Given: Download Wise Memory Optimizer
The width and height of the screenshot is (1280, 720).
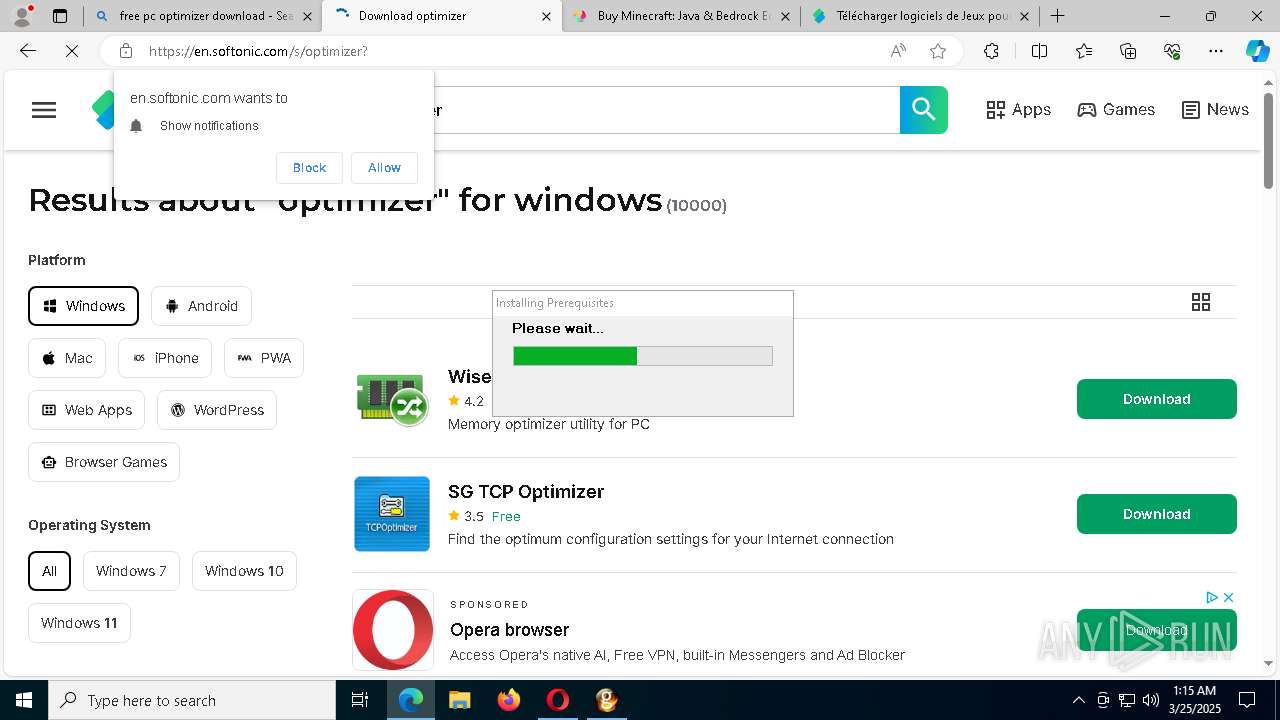Looking at the screenshot, I should click(x=1157, y=399).
